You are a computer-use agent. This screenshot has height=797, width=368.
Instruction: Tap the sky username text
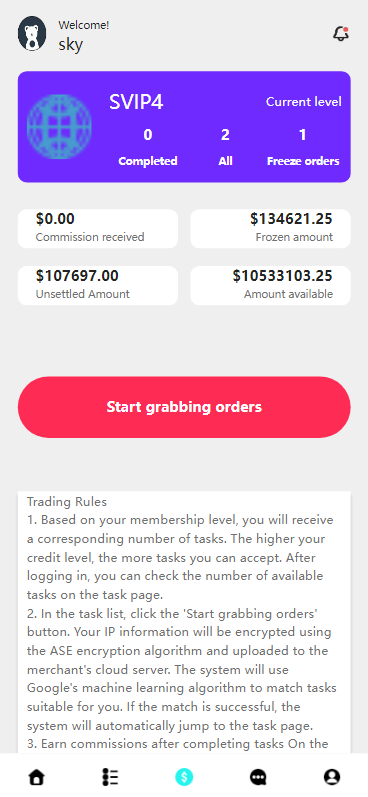point(71,44)
